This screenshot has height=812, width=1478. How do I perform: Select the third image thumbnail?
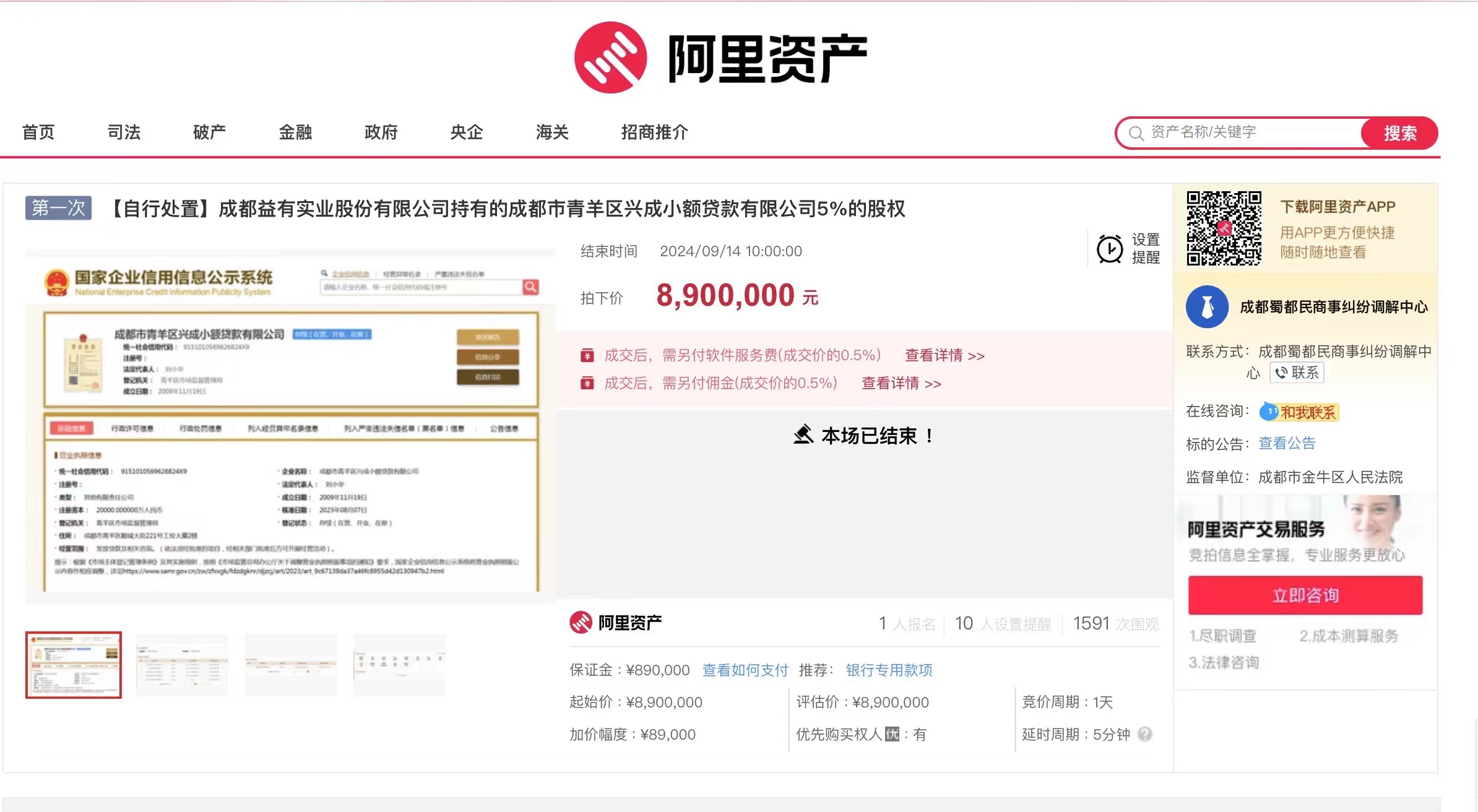[291, 665]
